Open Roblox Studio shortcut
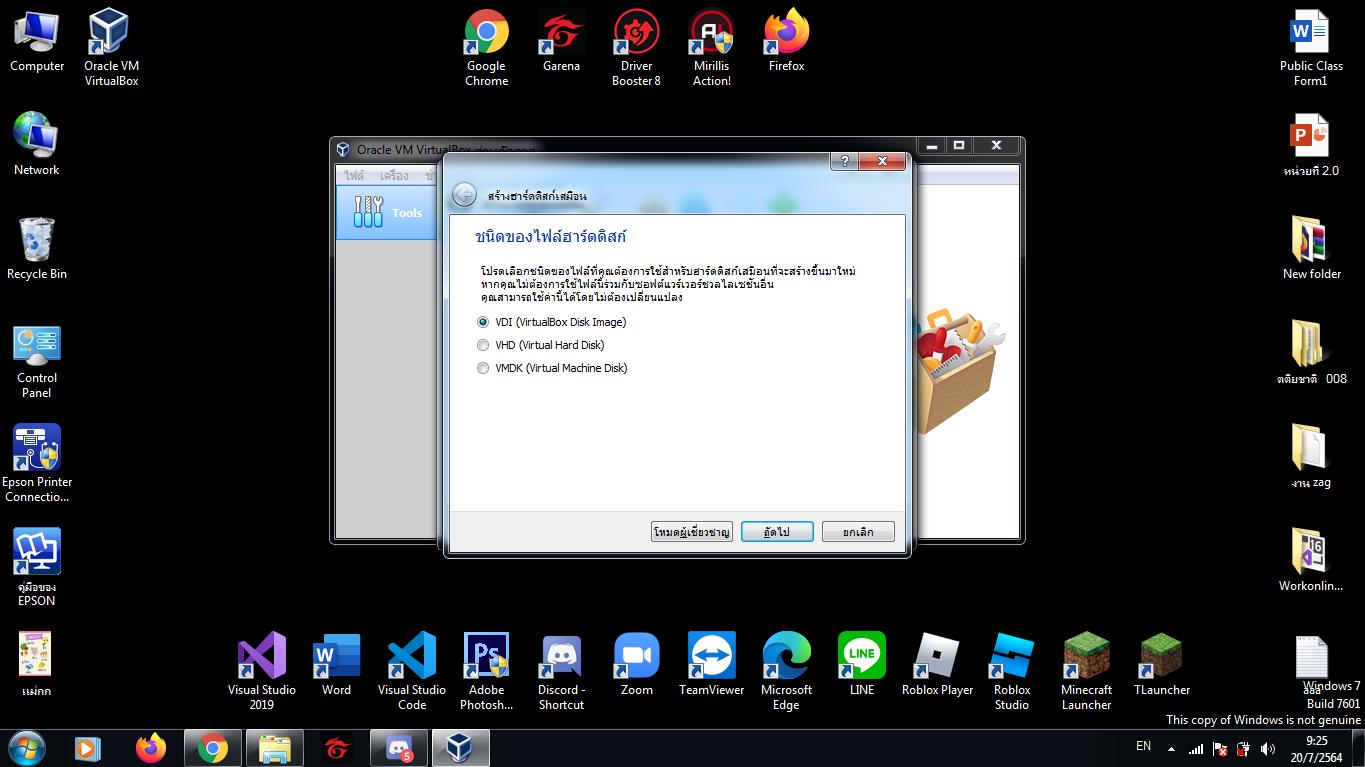 1012,671
